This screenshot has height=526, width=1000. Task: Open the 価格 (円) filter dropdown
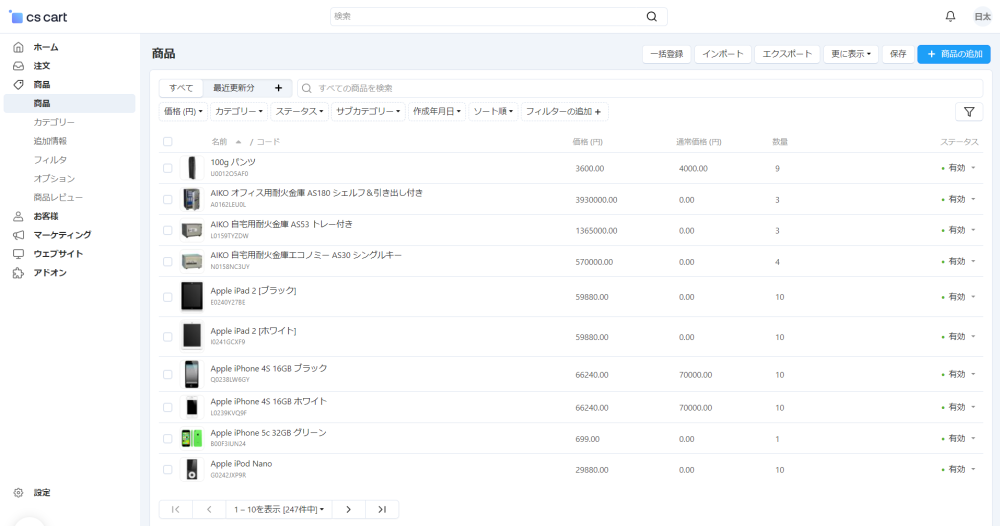click(183, 112)
